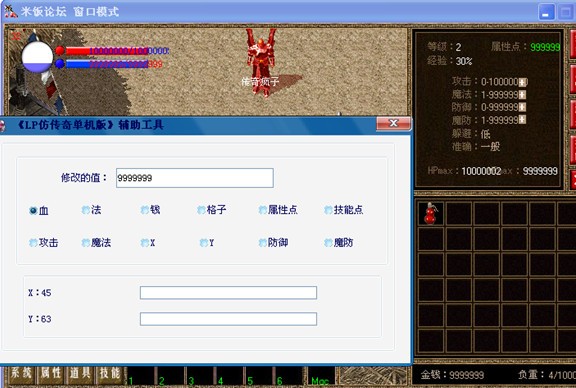576x388 pixels.
Task: Click quick slot 2 in hotbar
Action: 170,376
